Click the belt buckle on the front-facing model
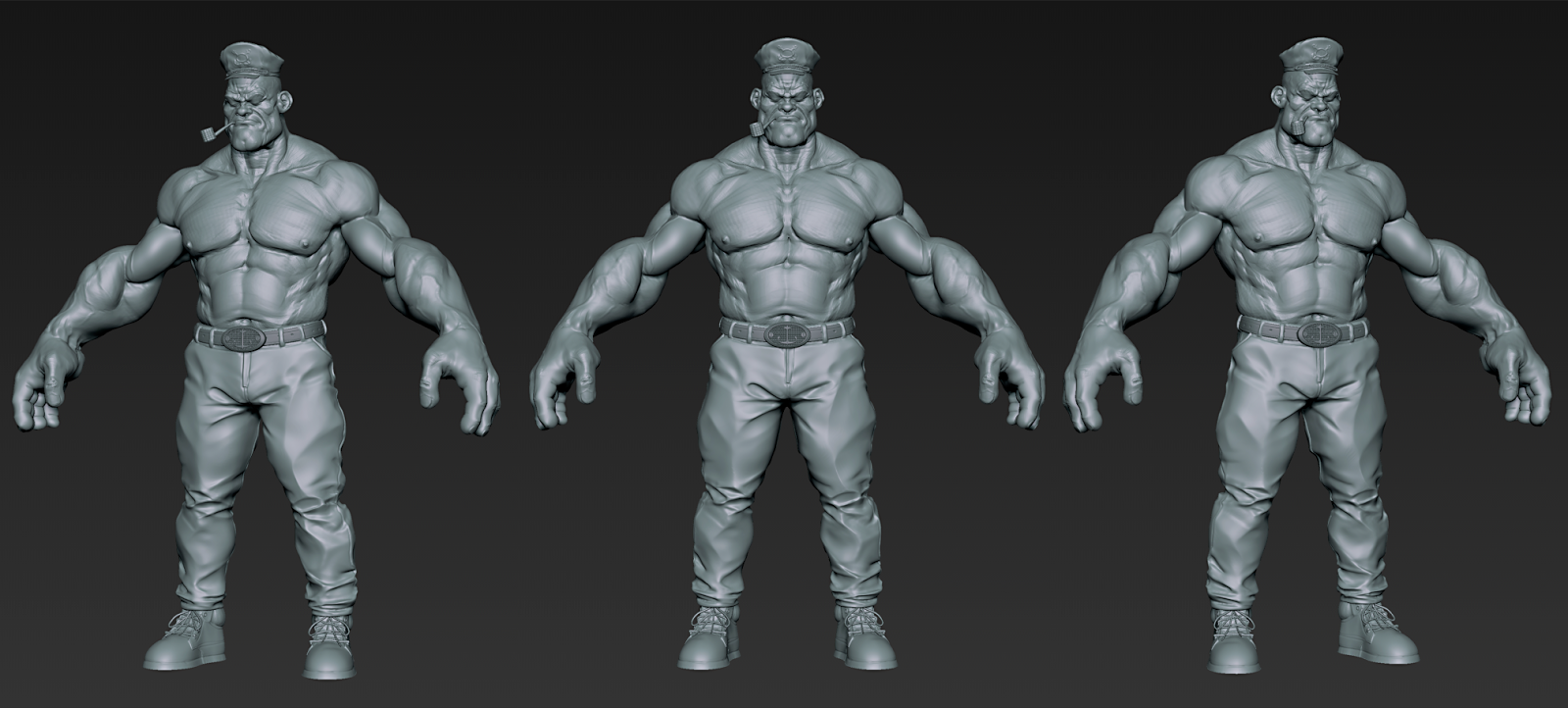 pyautogui.click(x=788, y=334)
